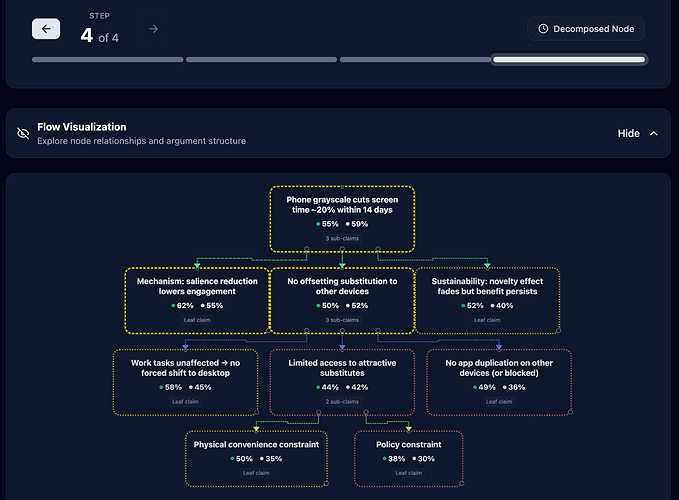Open the Decomposed Node button
679x500 pixels.
[586, 29]
